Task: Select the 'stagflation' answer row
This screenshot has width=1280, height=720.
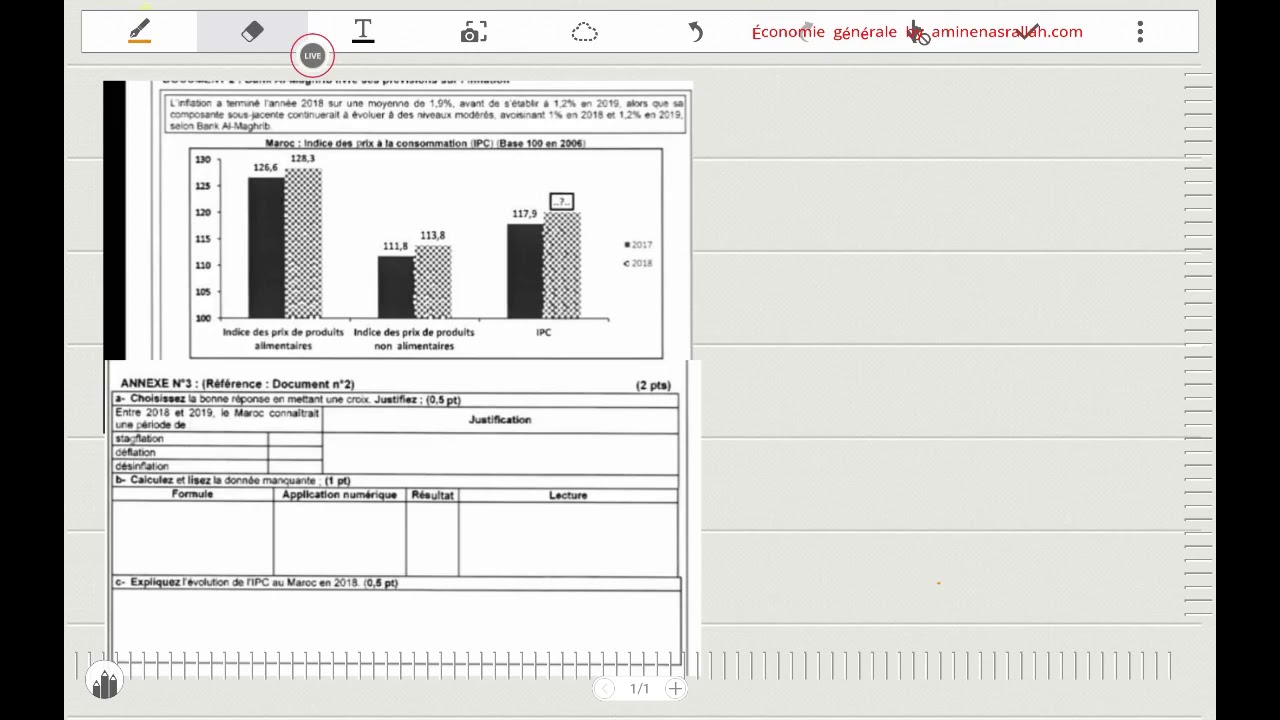Action: (x=217, y=439)
